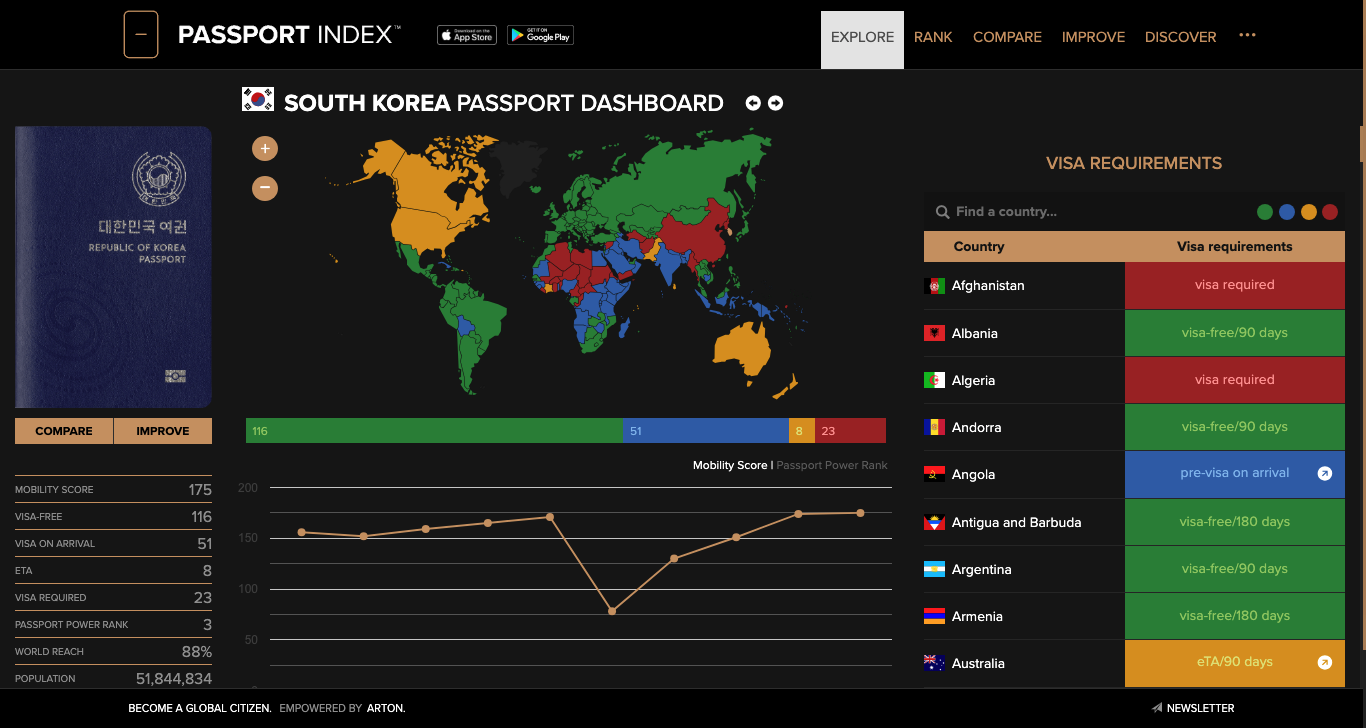Click the Arton link in footer

pos(385,708)
